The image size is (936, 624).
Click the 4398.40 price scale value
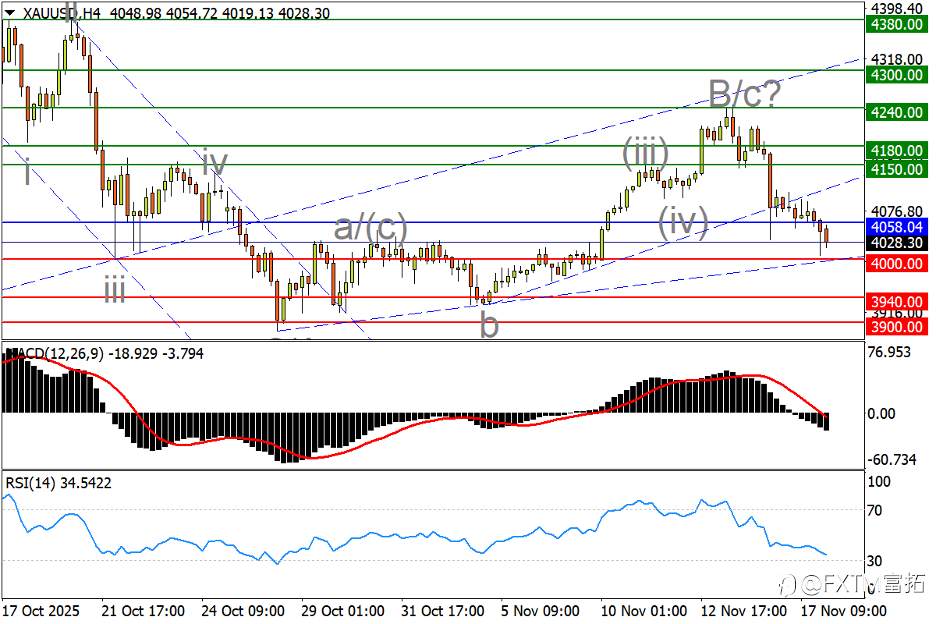click(x=897, y=8)
